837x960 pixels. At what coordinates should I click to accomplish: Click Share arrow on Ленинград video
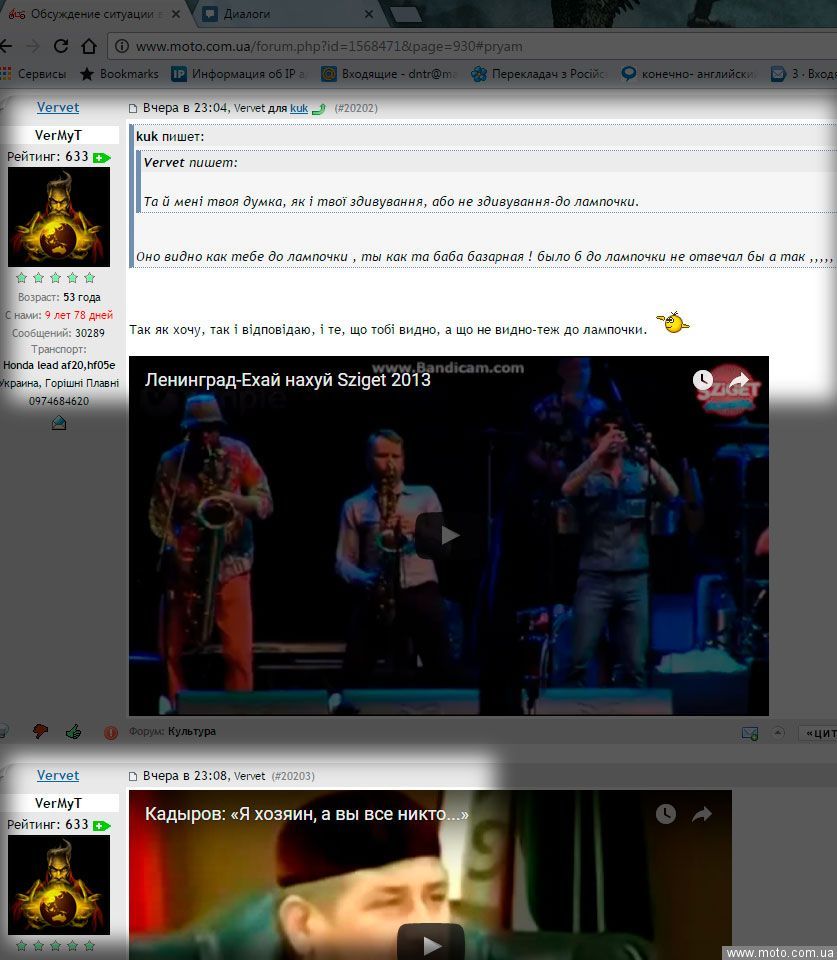740,381
